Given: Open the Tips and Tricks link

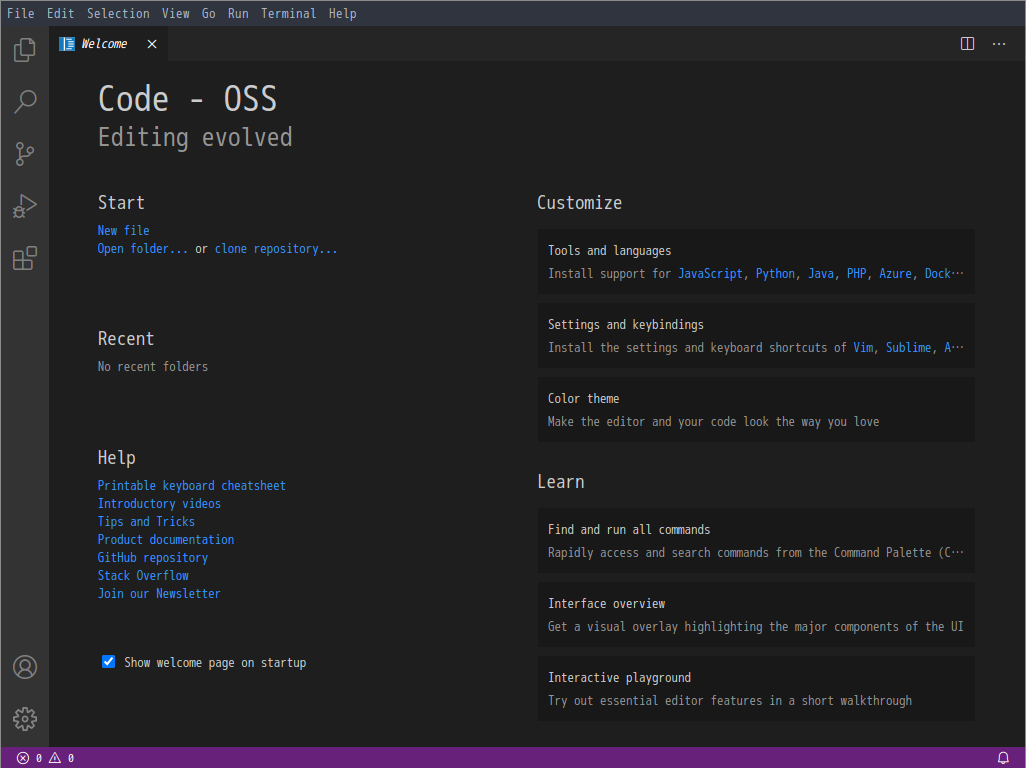Looking at the screenshot, I should (146, 521).
